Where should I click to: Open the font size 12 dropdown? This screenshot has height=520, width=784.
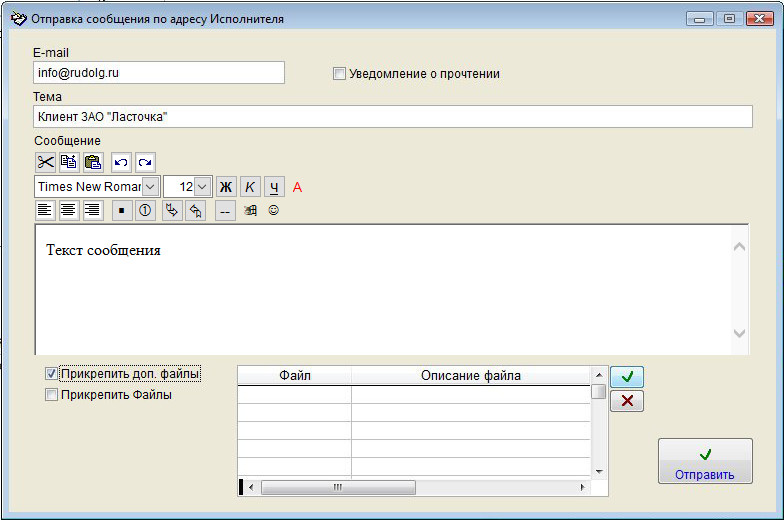[202, 187]
